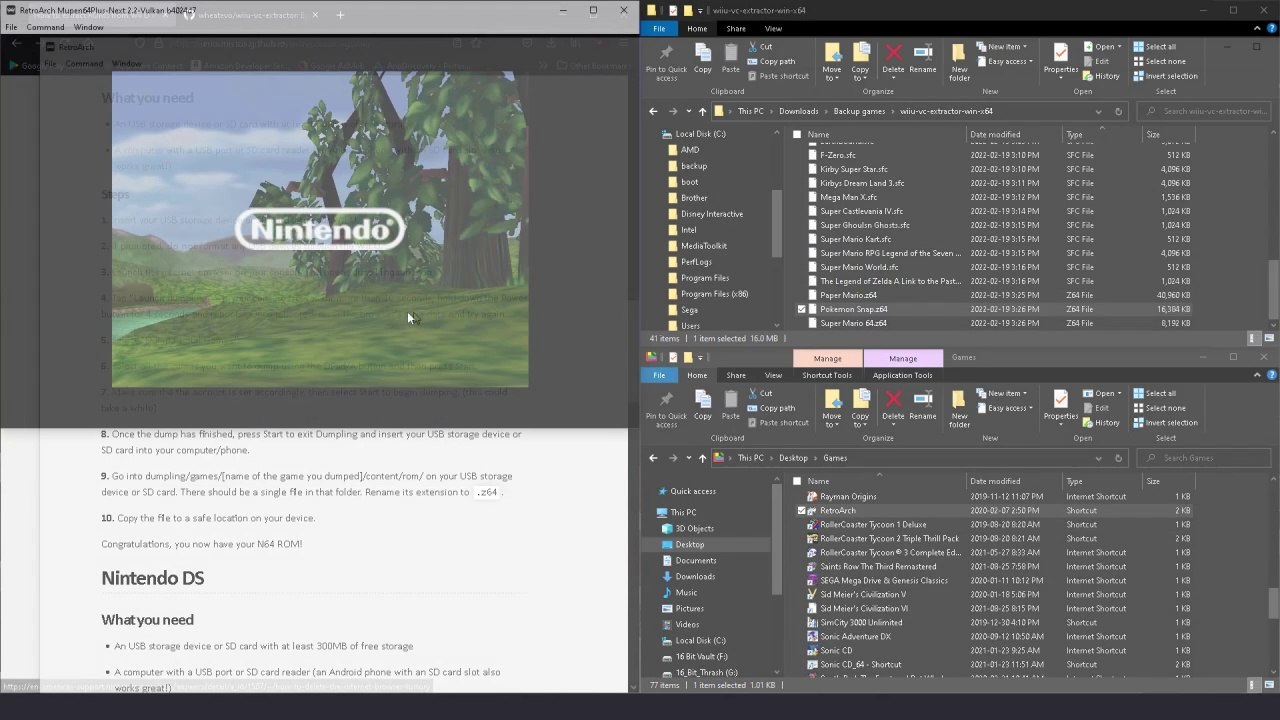Click Invert selection in wiiu-vc-extractor window ribbon

(x=1165, y=76)
